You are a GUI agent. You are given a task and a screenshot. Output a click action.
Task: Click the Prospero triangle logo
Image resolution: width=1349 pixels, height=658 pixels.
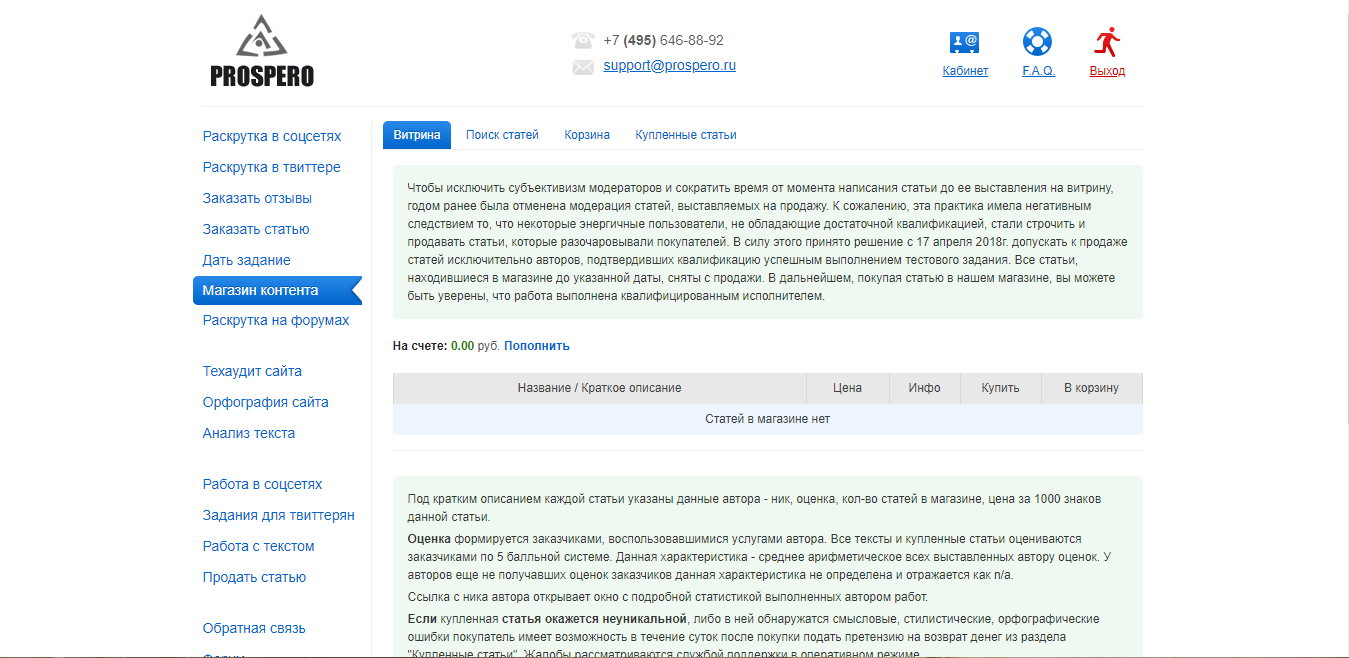tap(262, 37)
